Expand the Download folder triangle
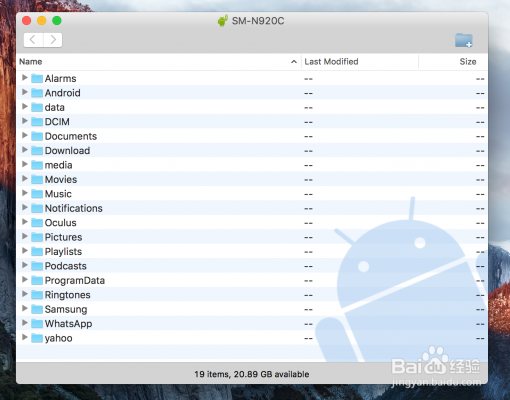 coord(25,150)
